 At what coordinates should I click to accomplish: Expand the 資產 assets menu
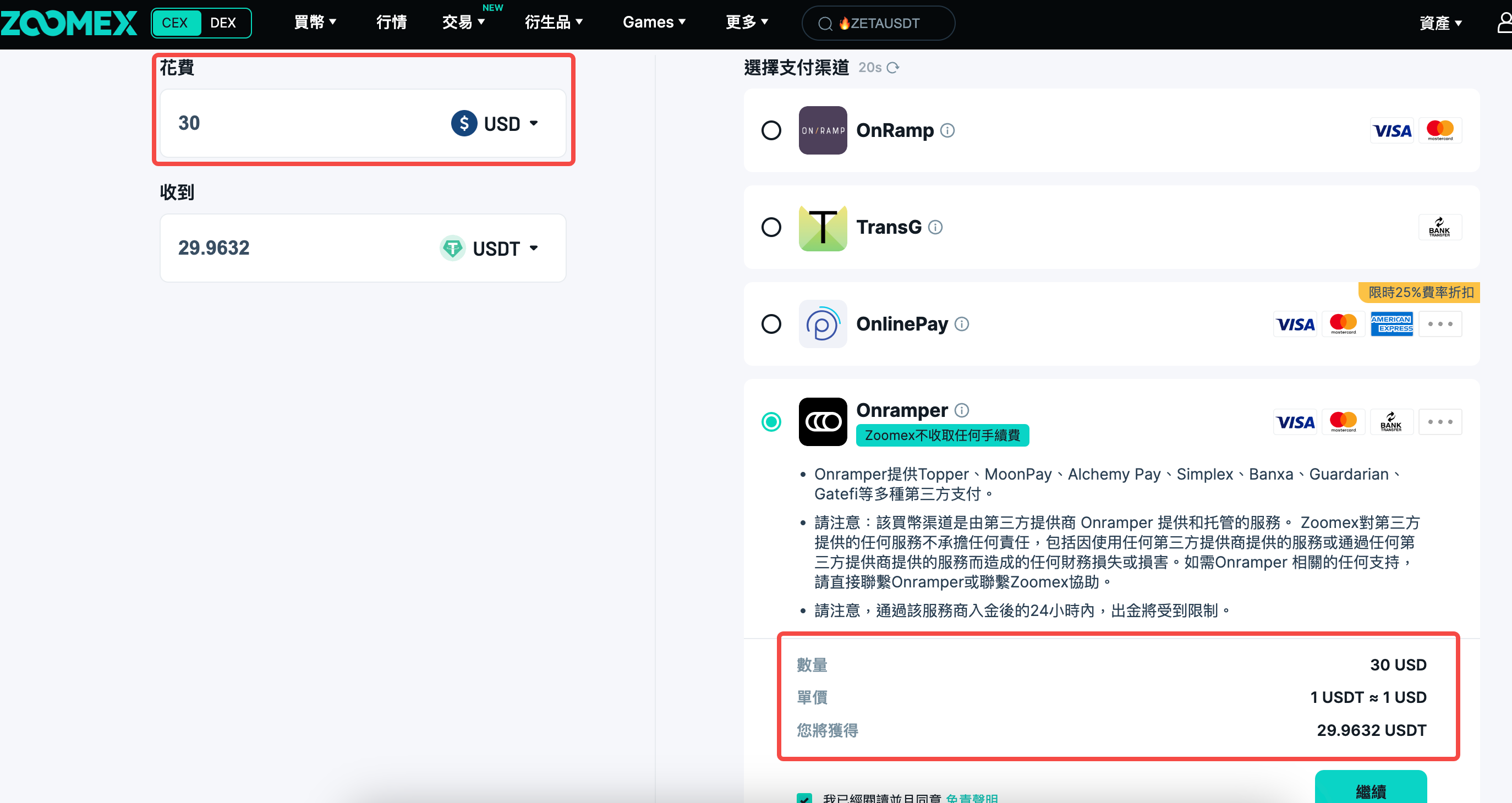point(1440,23)
